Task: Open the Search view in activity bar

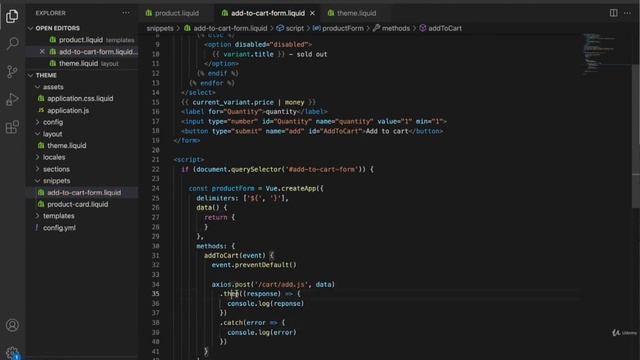Action: point(12,43)
